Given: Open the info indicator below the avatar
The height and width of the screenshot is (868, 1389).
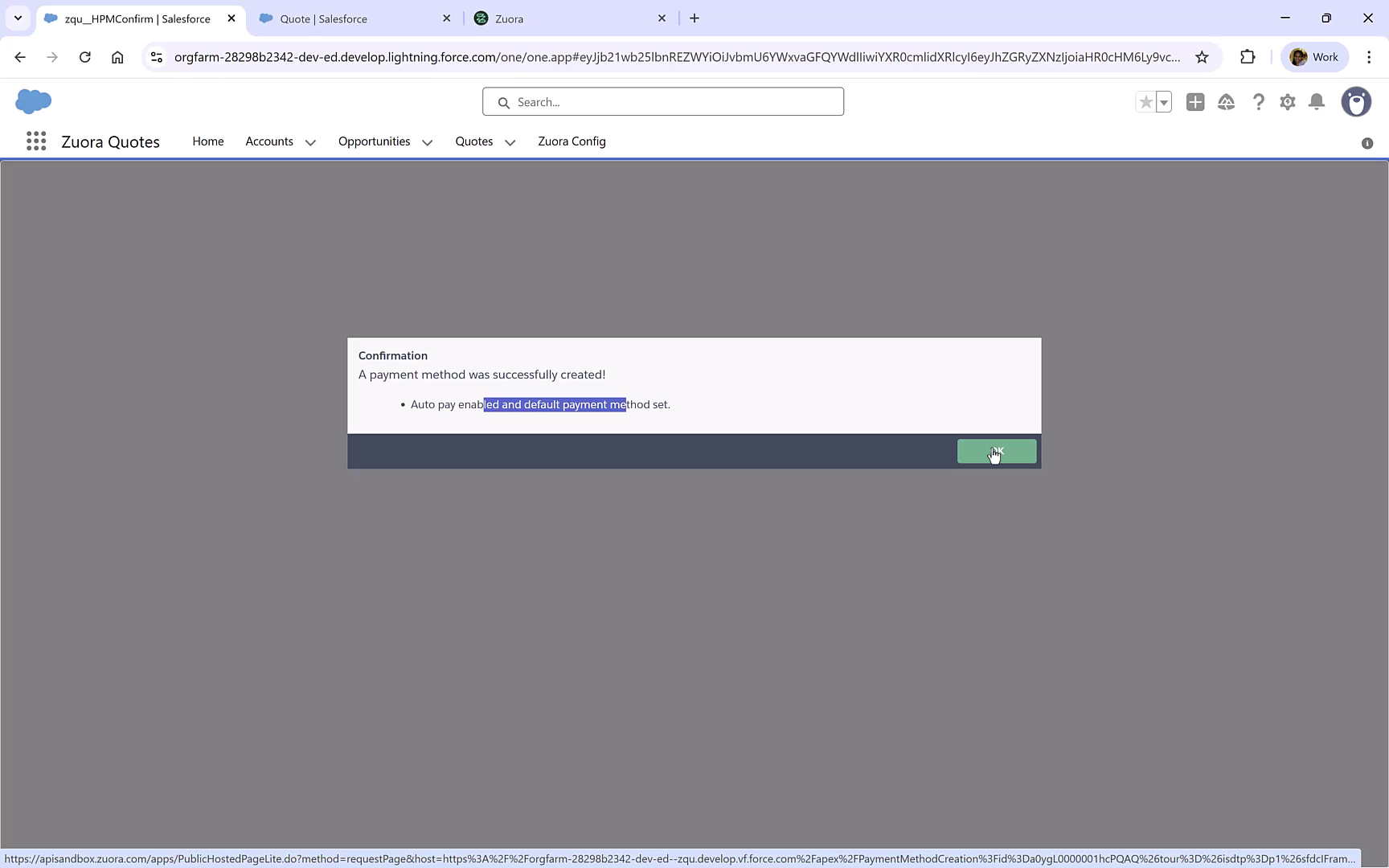Looking at the screenshot, I should pos(1366,143).
